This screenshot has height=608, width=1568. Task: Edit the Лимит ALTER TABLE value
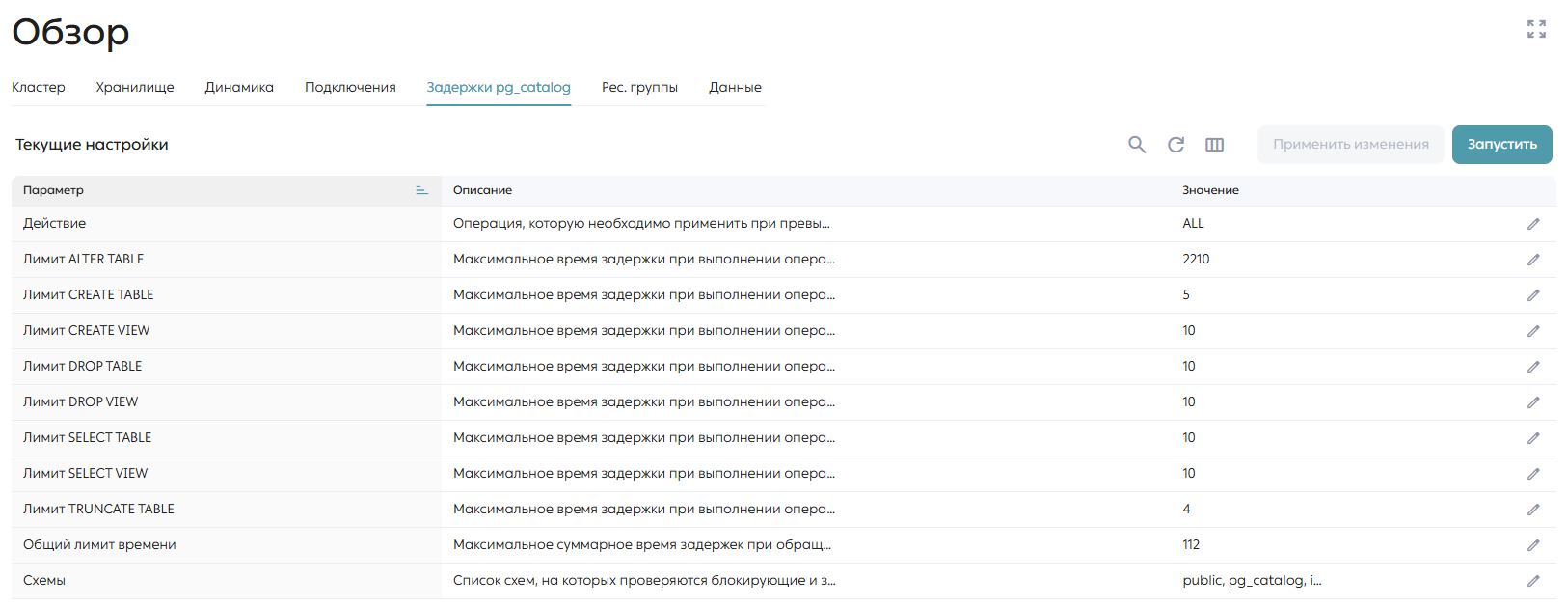1533,260
